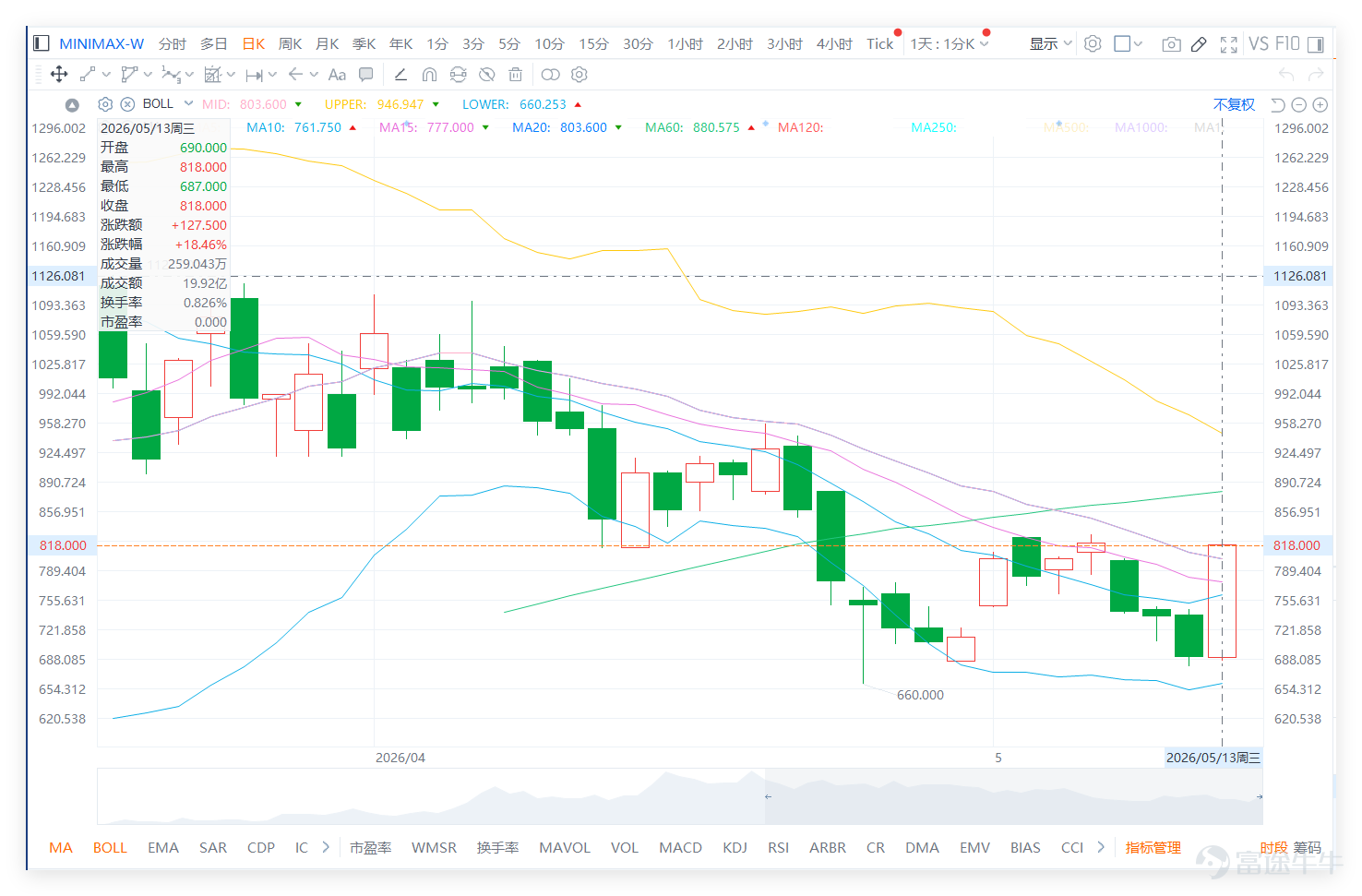This screenshot has width=1362, height=896.
Task: Reset chart zoom with the rotate icon
Action: [1278, 104]
